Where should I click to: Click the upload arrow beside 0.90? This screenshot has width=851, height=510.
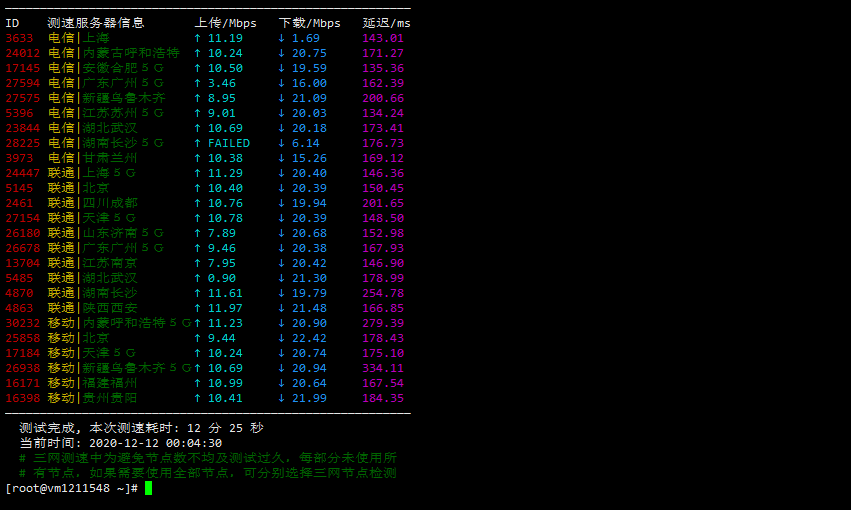pyautogui.click(x=198, y=278)
